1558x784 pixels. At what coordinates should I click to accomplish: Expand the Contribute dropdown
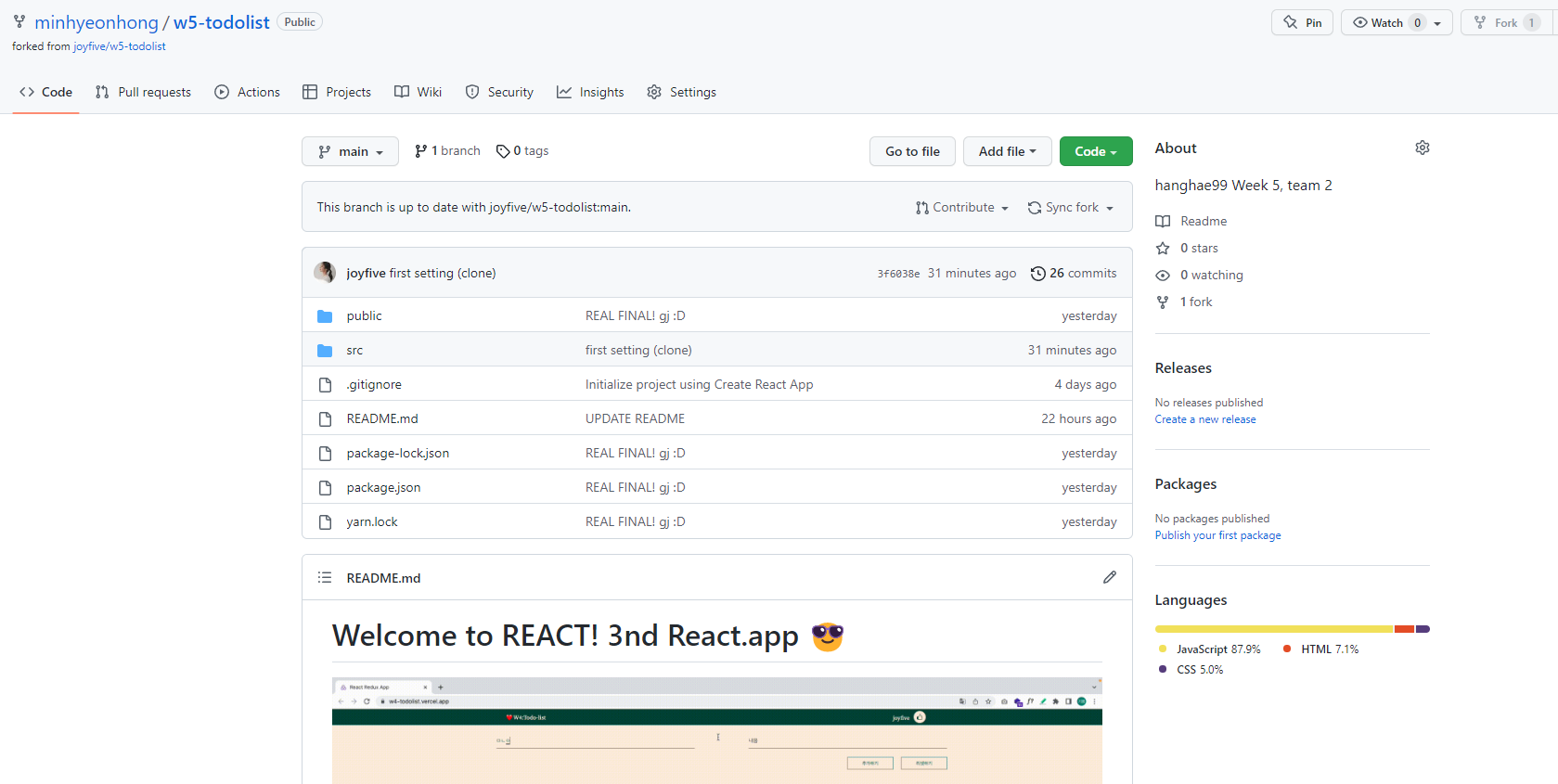(961, 208)
